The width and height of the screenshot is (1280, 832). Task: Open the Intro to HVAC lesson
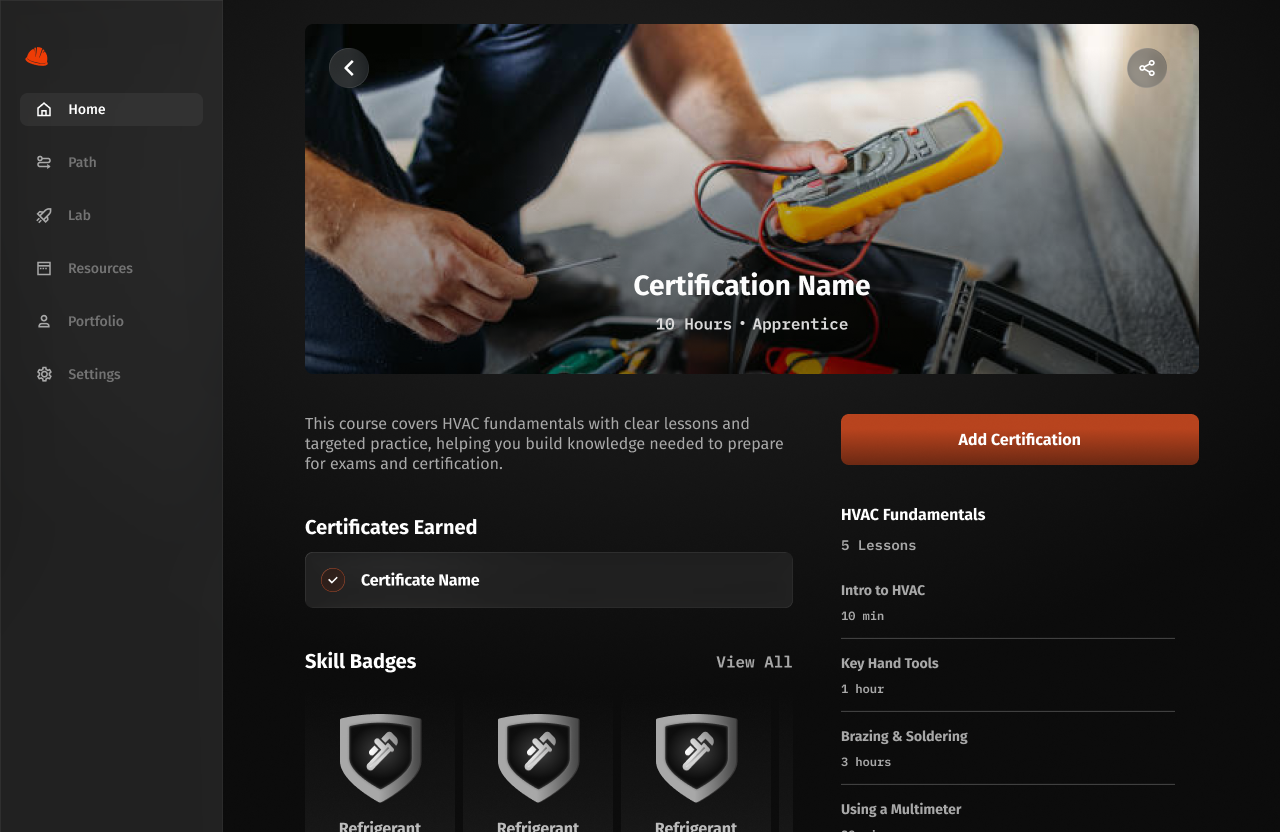(x=1008, y=602)
